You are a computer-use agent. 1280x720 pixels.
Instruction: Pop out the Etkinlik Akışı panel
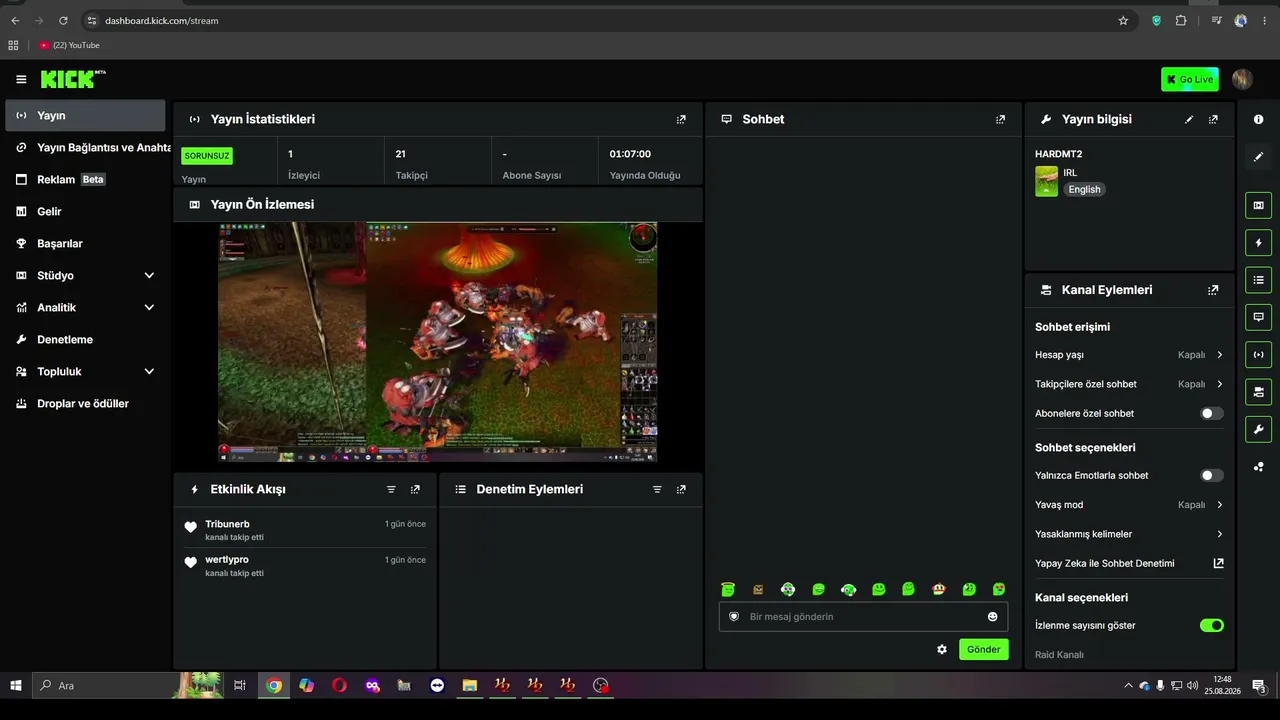(x=415, y=489)
